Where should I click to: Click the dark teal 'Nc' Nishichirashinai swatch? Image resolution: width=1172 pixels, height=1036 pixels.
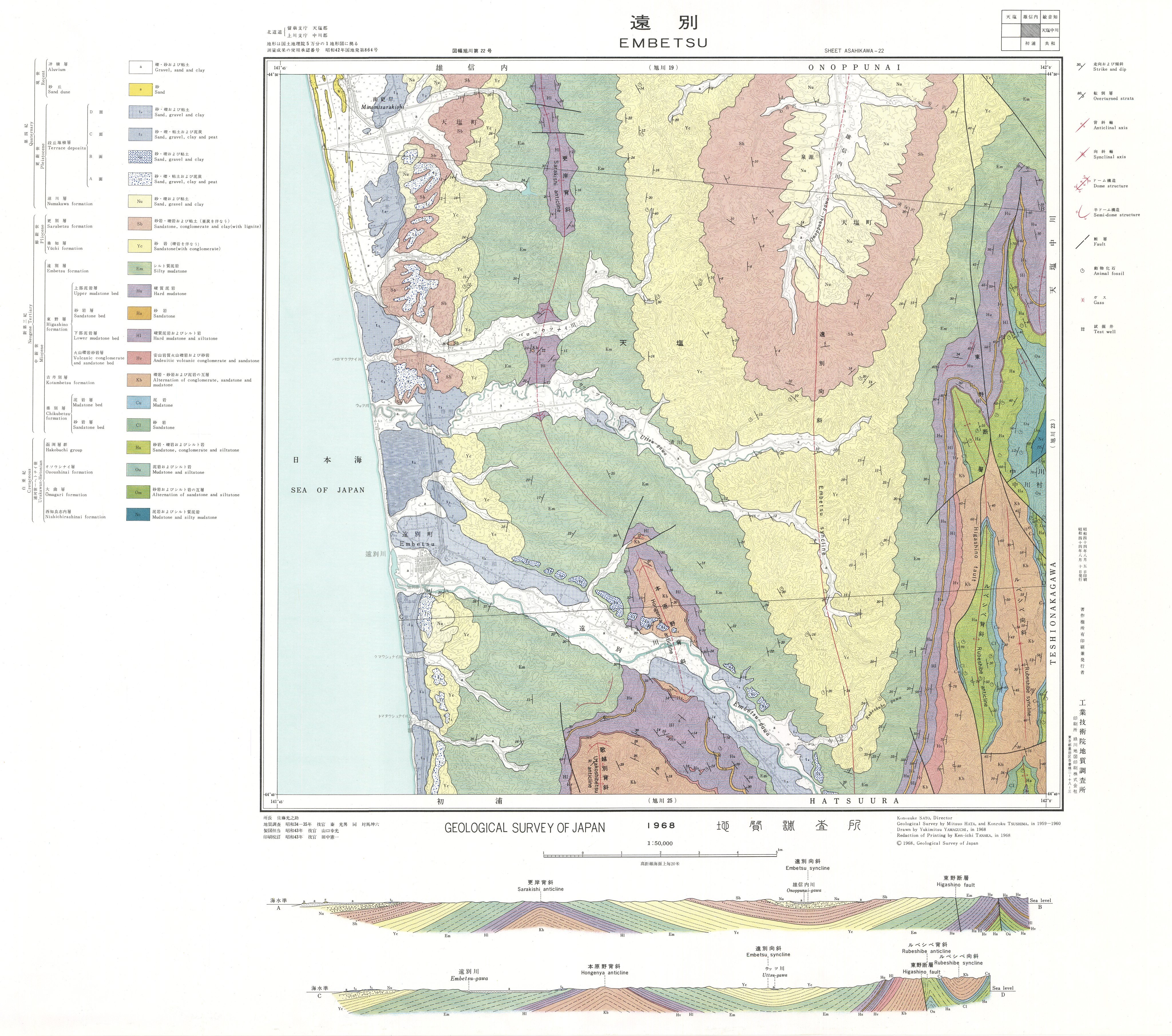pyautogui.click(x=138, y=515)
